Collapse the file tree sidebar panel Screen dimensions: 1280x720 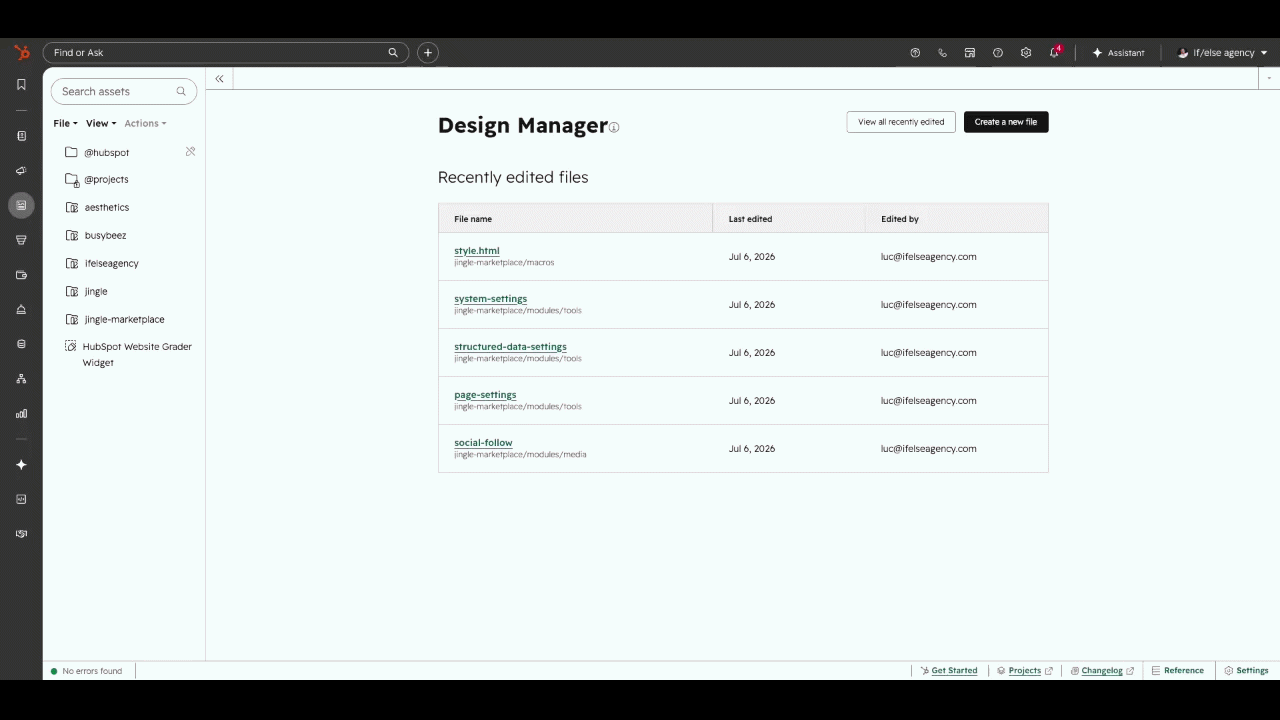(219, 78)
